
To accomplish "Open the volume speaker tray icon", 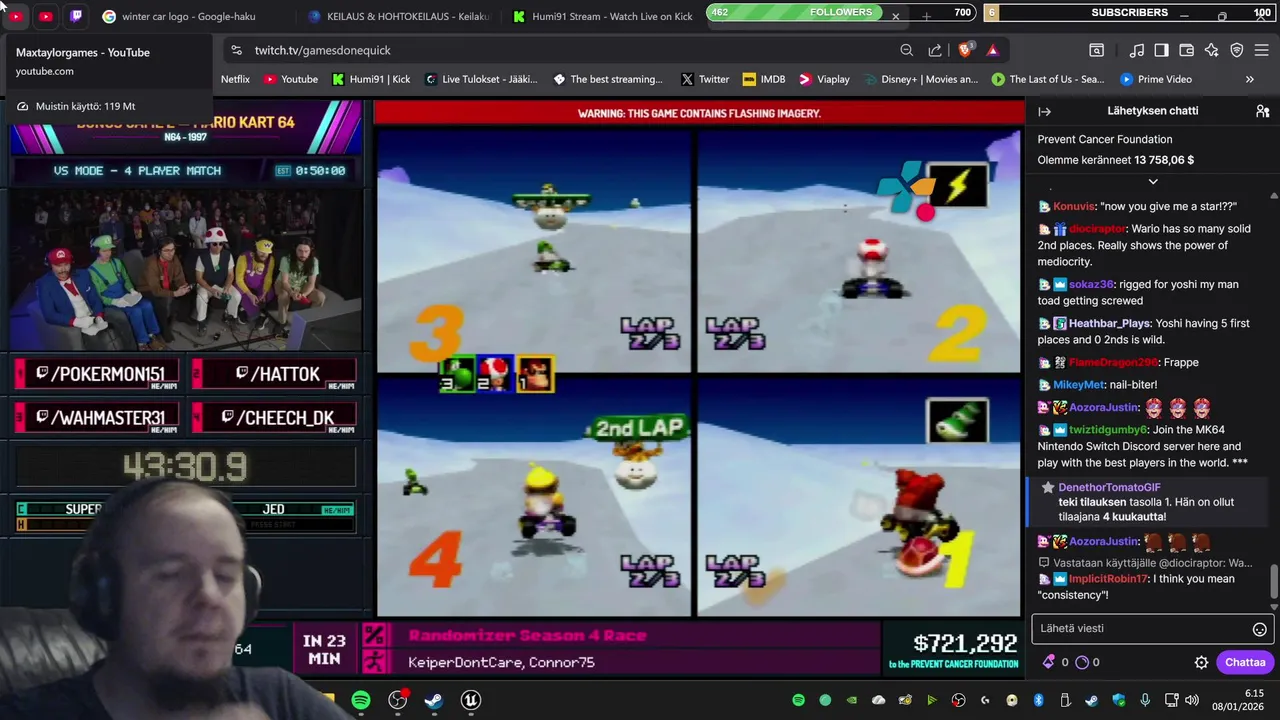I will [x=1192, y=700].
